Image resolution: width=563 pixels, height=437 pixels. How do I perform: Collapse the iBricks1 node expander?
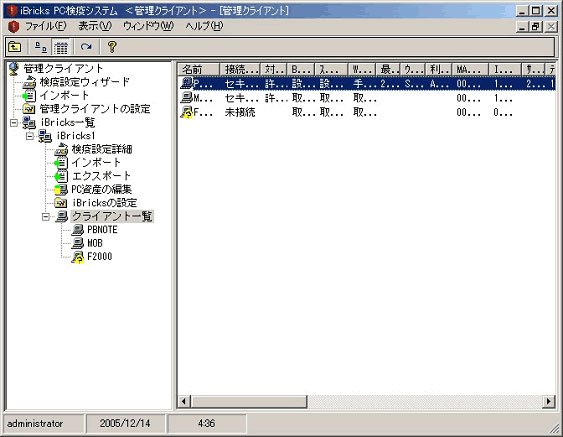30,136
